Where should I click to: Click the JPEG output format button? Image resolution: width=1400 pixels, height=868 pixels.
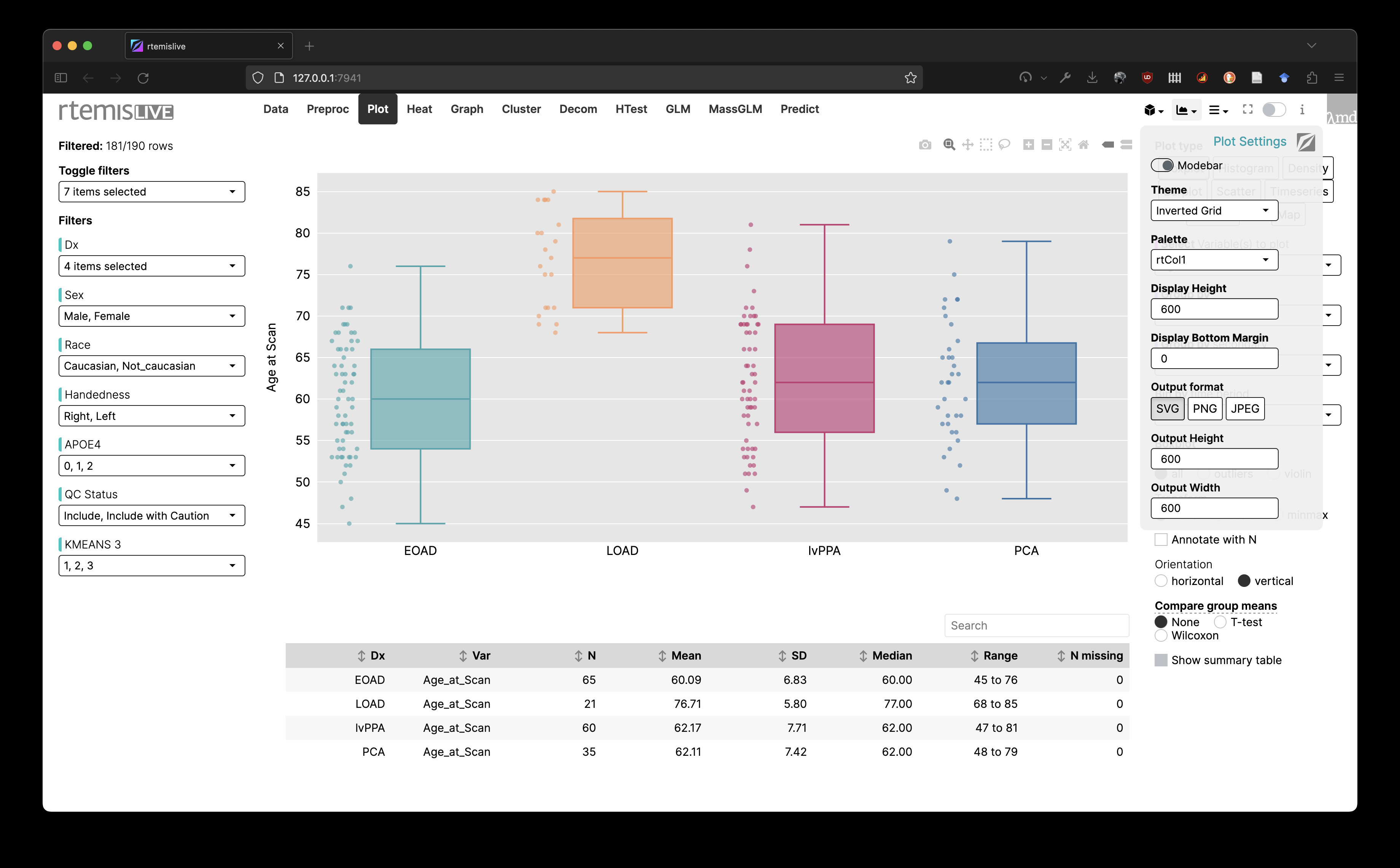click(x=1244, y=409)
